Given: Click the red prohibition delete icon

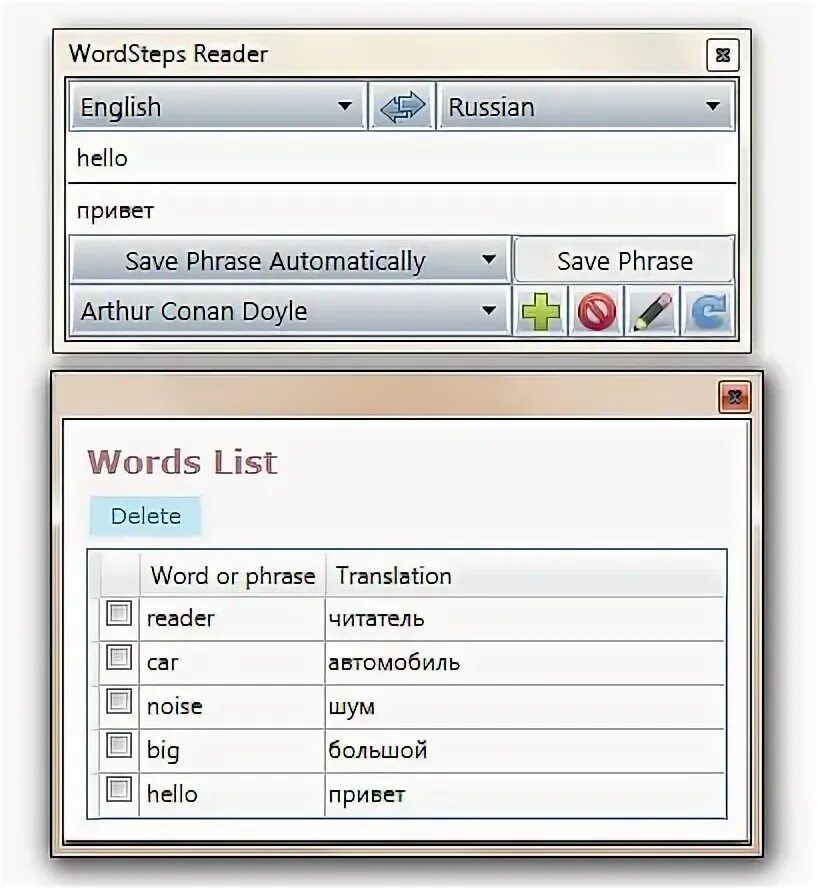Looking at the screenshot, I should pos(596,311).
